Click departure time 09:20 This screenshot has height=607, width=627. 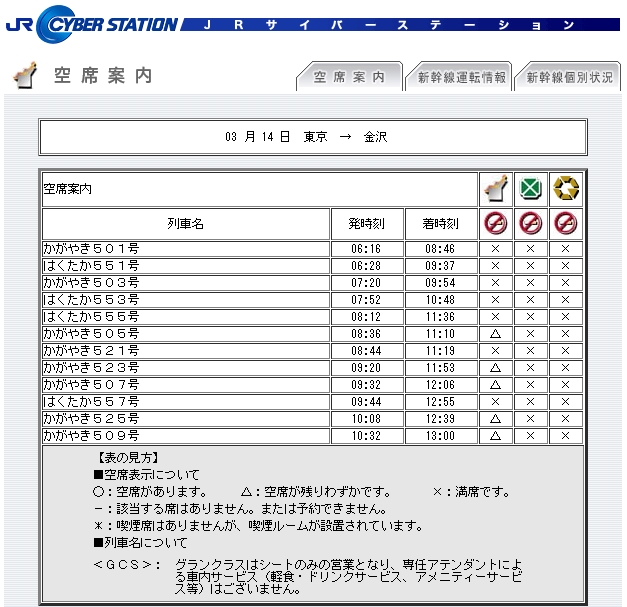(366, 367)
